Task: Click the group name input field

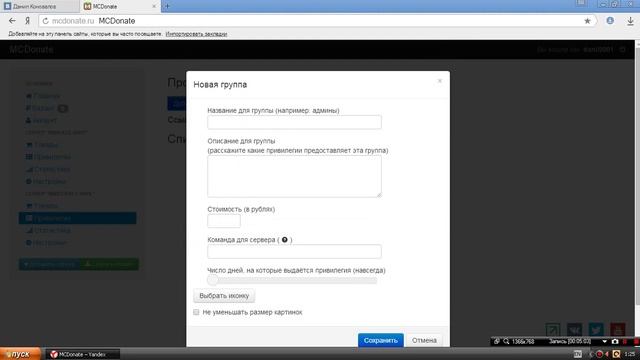Action: click(x=294, y=122)
